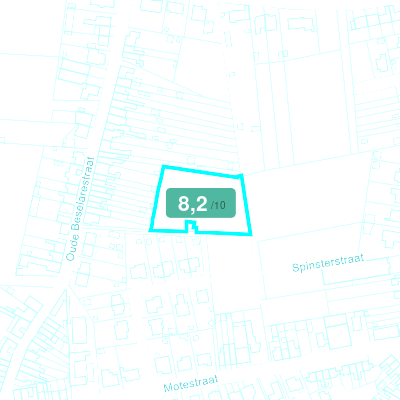Image resolution: width=400 pixels, height=400 pixels.
Task: Click the Spinsterstraat street label
Action: coord(328,263)
